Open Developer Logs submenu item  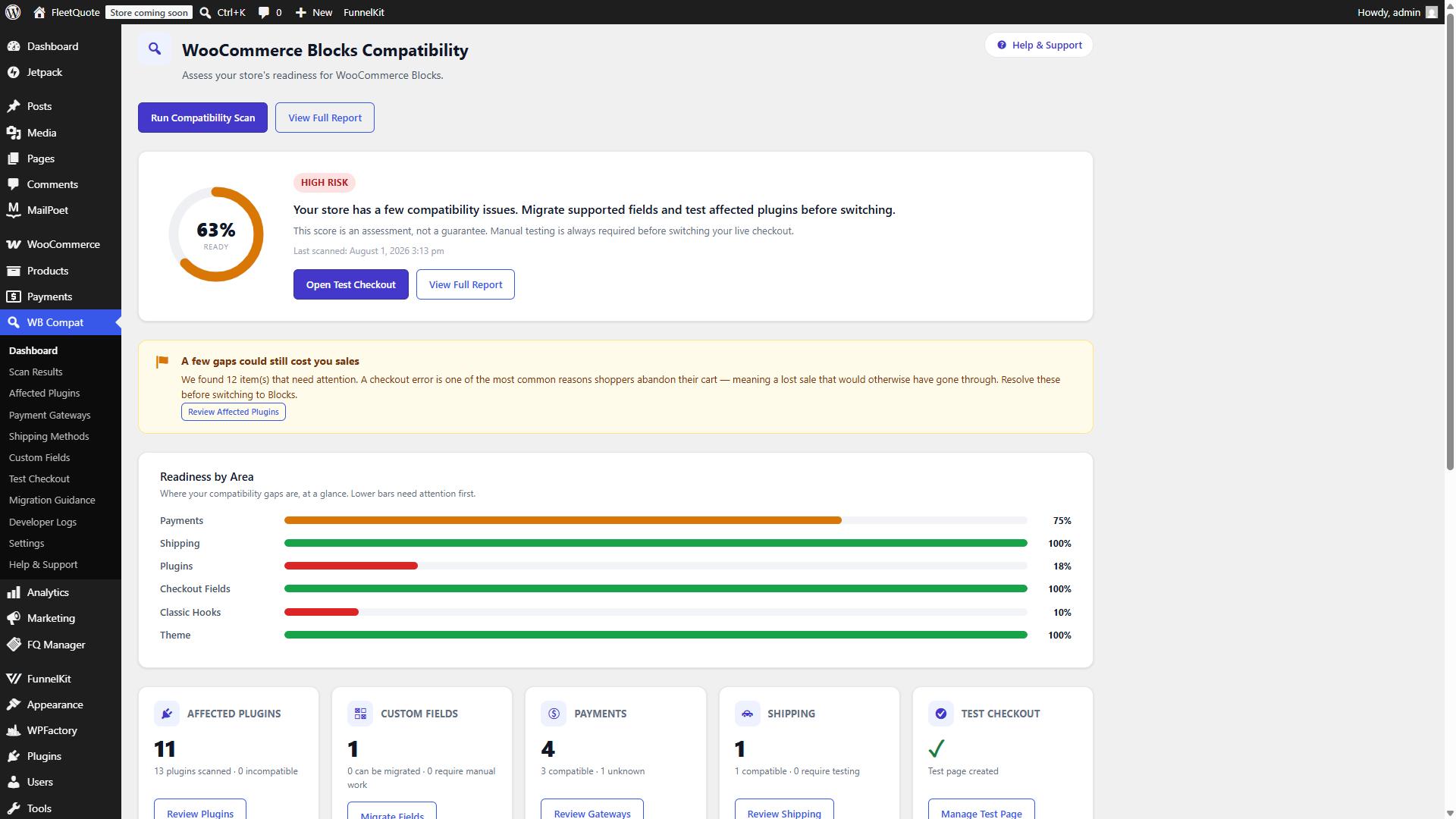pyautogui.click(x=42, y=522)
